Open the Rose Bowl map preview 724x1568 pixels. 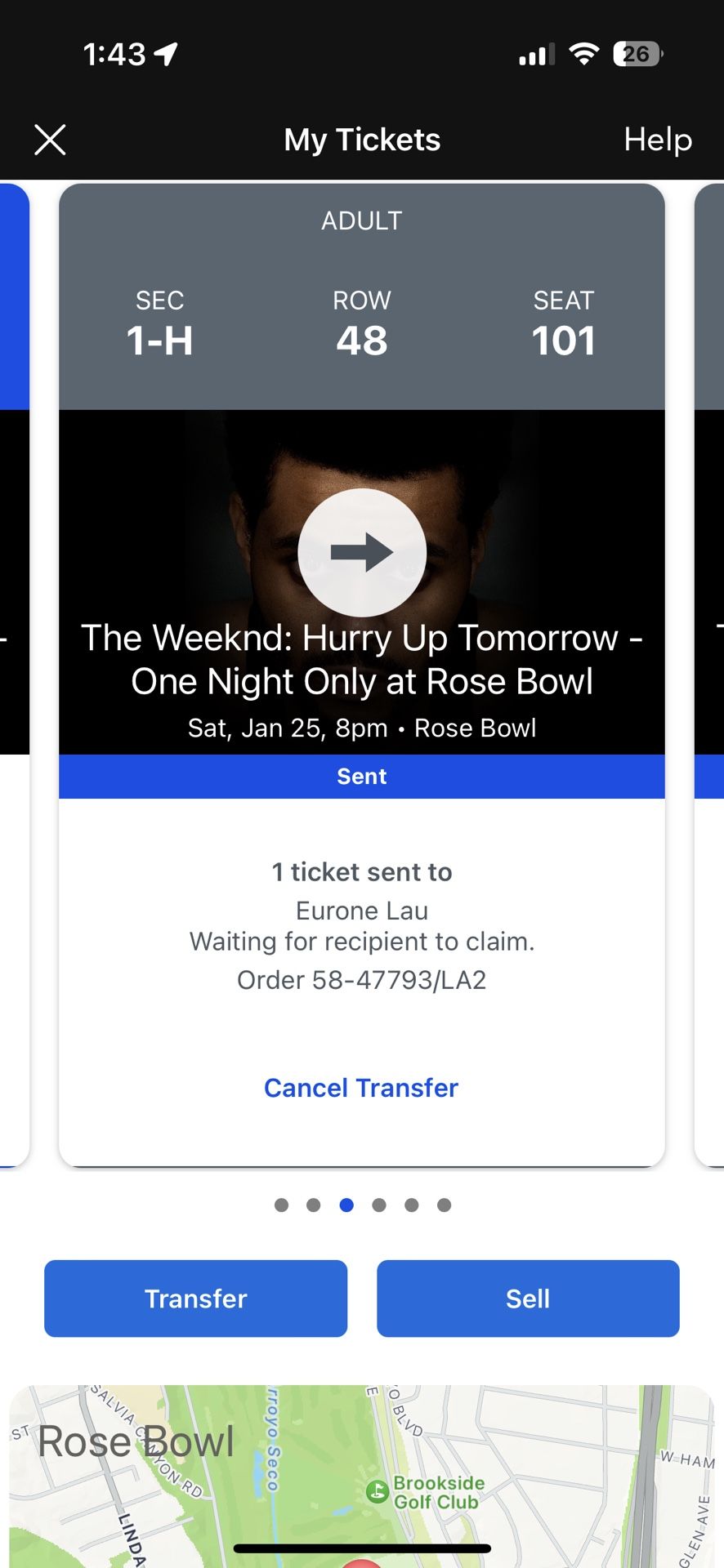361,1470
